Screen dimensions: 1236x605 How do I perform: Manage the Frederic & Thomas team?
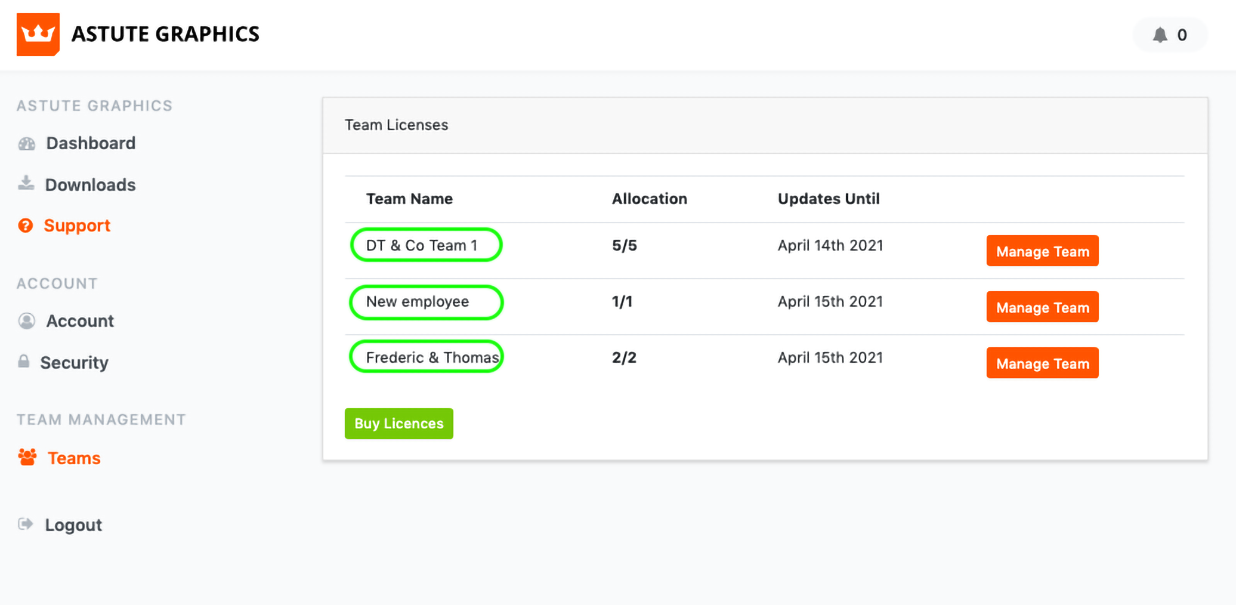point(1042,363)
